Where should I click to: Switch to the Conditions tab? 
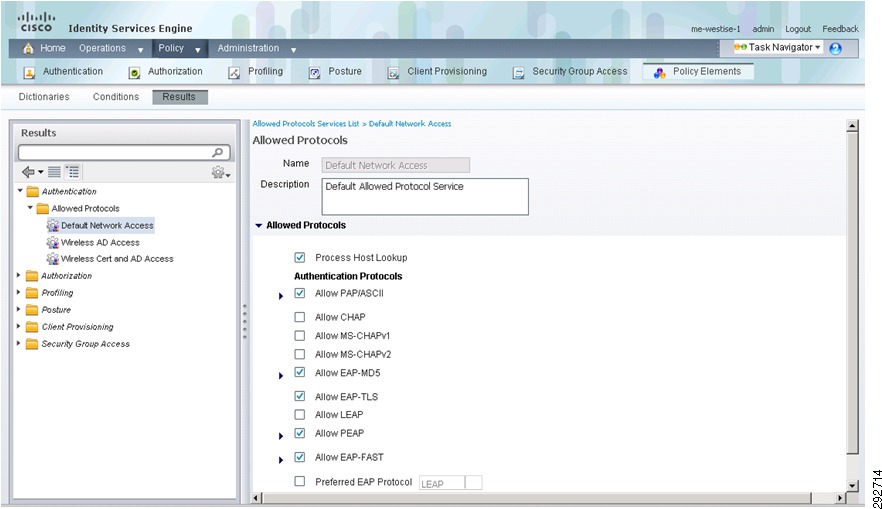point(116,97)
